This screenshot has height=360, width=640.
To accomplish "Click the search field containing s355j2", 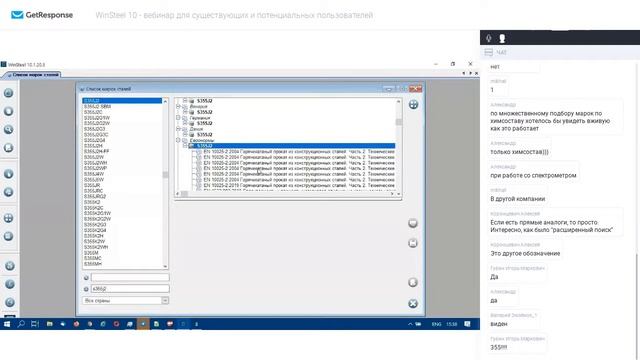I will pos(130,289).
